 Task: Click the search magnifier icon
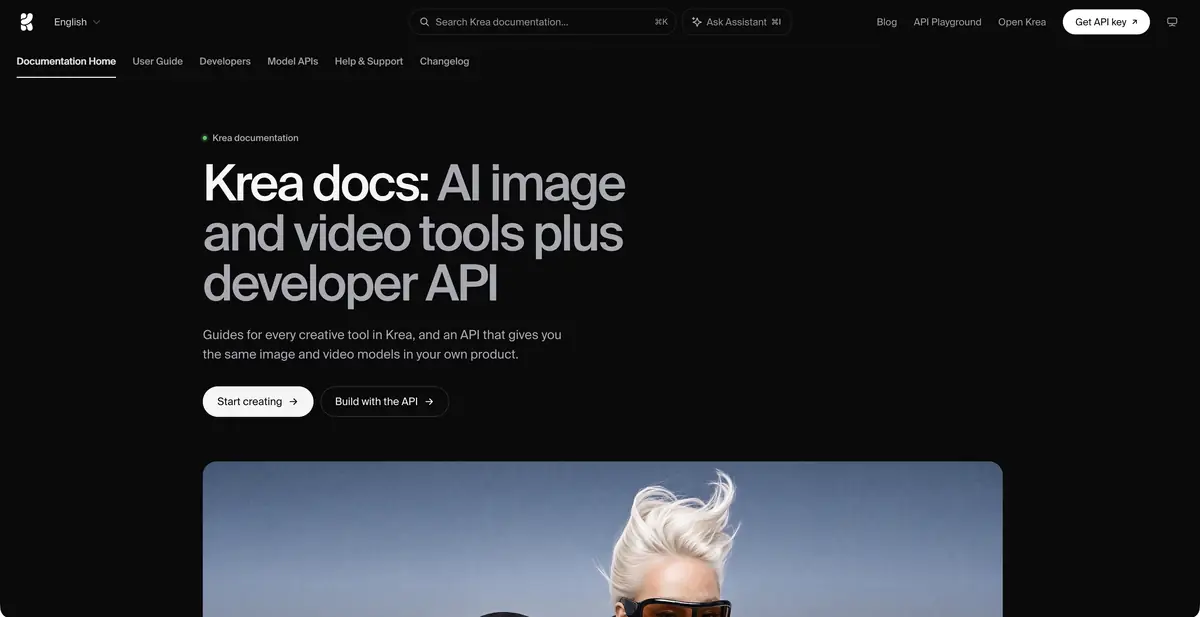click(425, 22)
